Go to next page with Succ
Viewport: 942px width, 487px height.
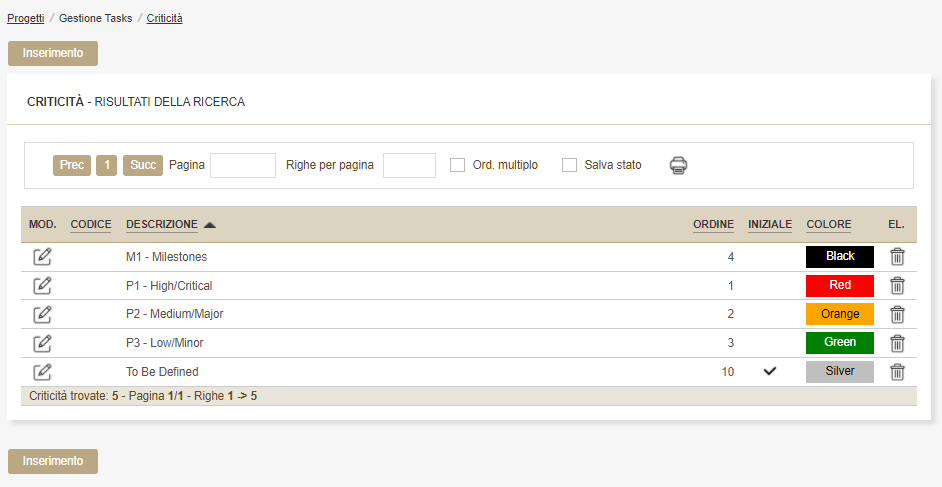pyautogui.click(x=143, y=165)
